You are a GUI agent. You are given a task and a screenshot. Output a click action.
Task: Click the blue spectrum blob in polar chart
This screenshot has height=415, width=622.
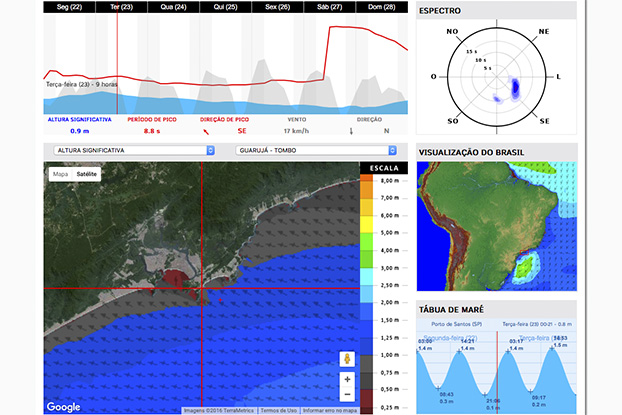pyautogui.click(x=515, y=88)
